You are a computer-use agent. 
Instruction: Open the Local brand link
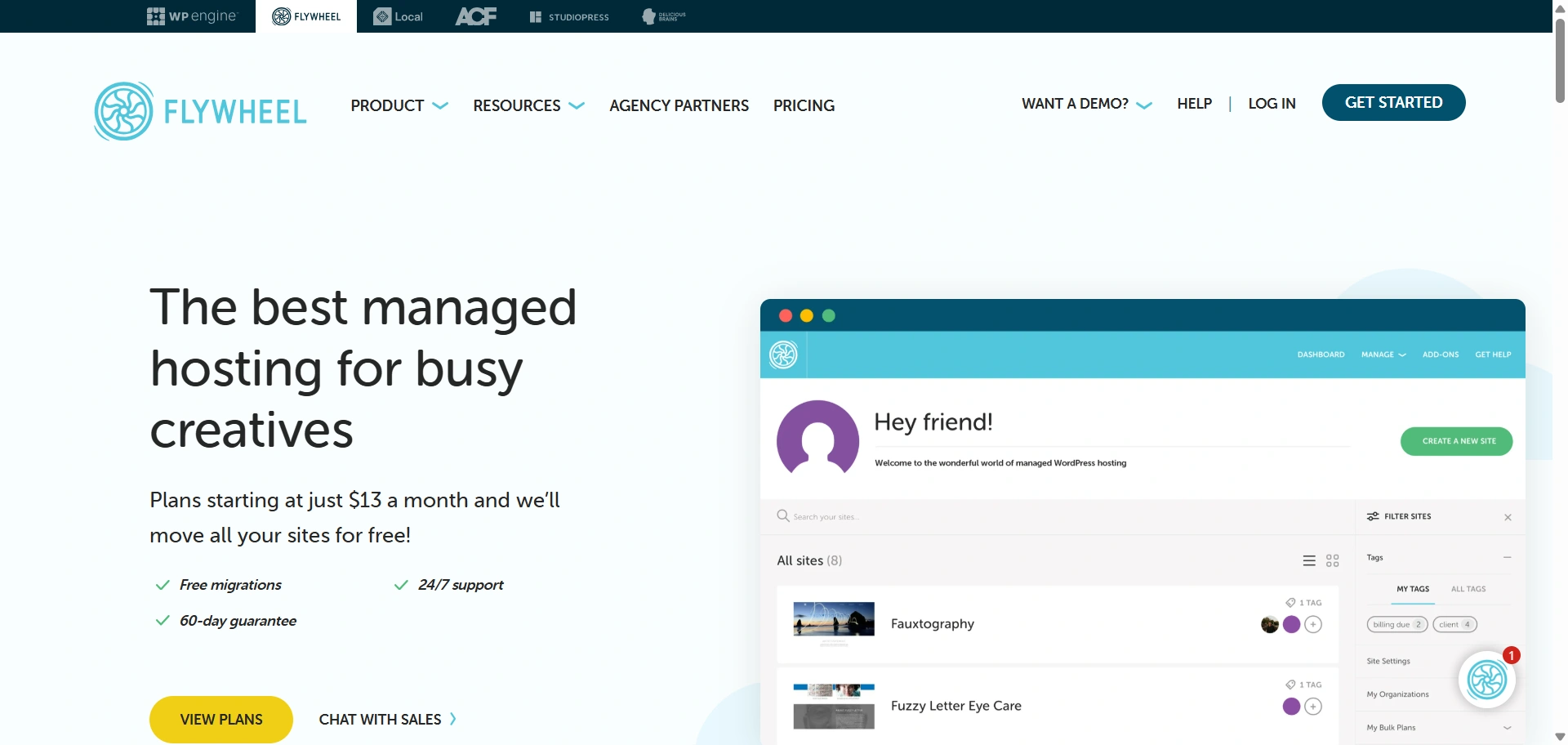(398, 16)
